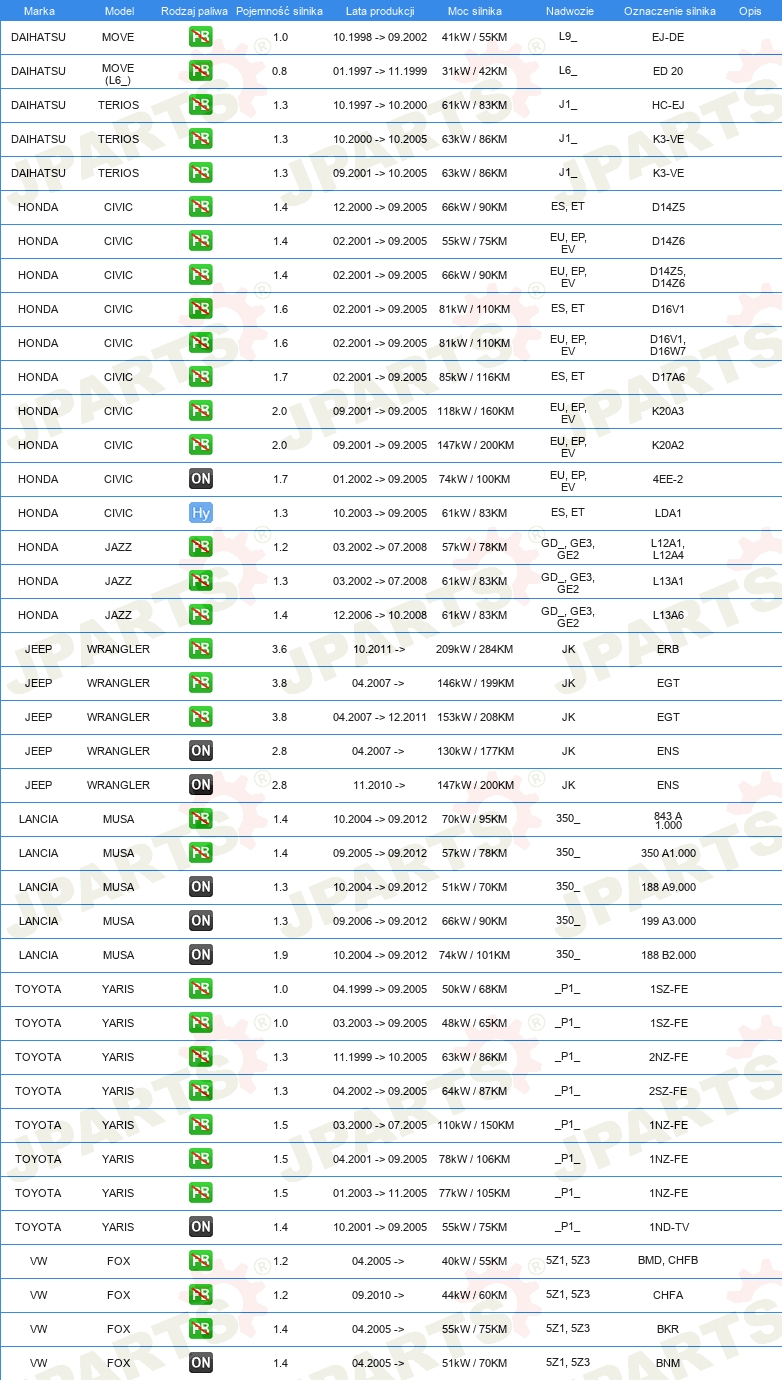Click the Model column header

pyautogui.click(x=119, y=11)
